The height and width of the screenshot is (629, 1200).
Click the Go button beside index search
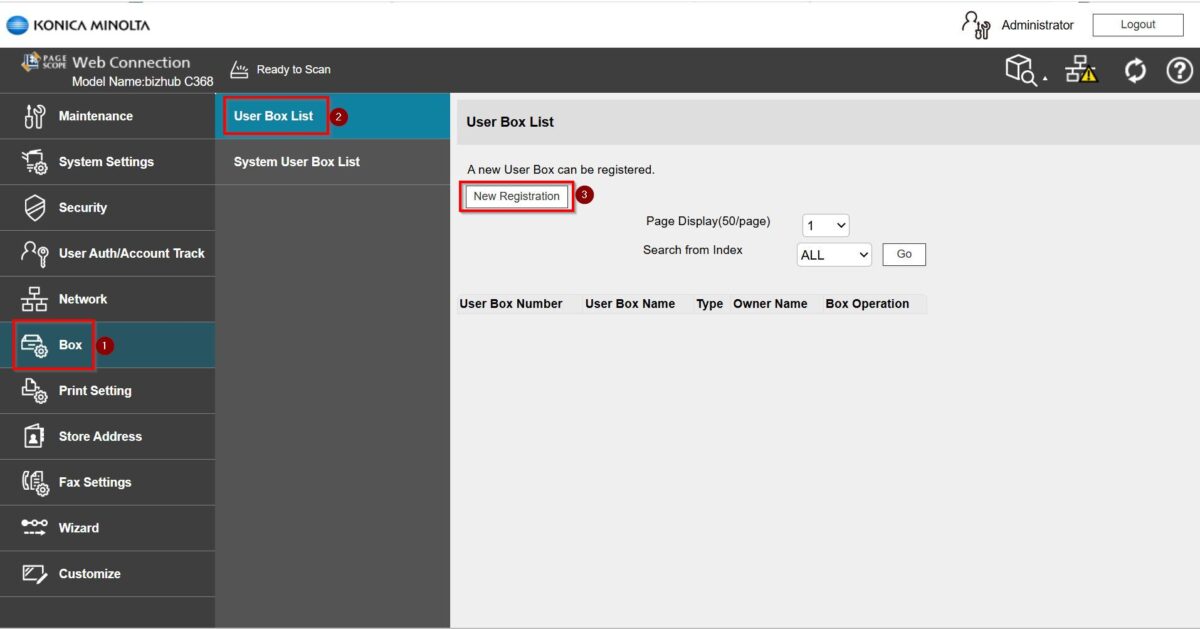904,255
